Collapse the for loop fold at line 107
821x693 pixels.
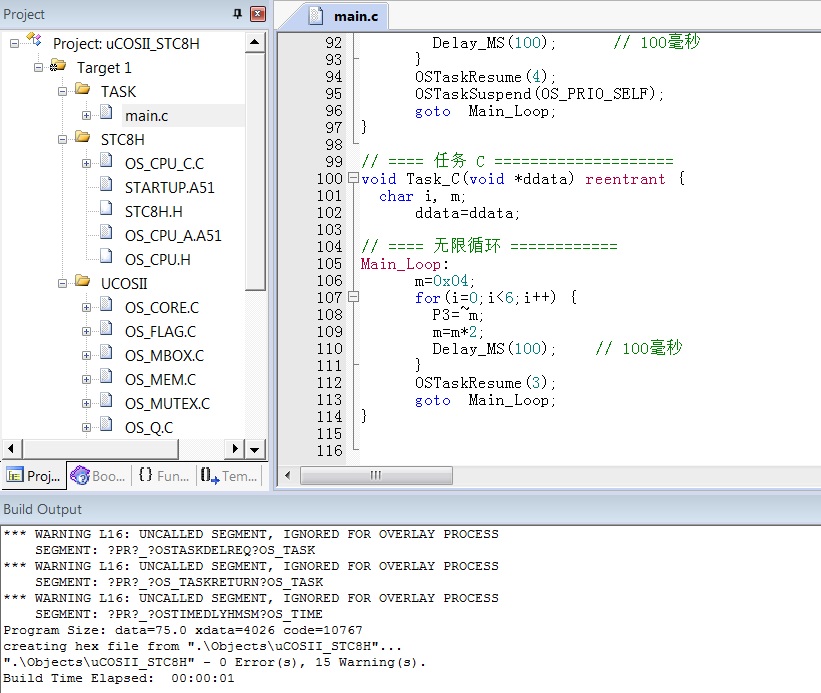point(353,297)
